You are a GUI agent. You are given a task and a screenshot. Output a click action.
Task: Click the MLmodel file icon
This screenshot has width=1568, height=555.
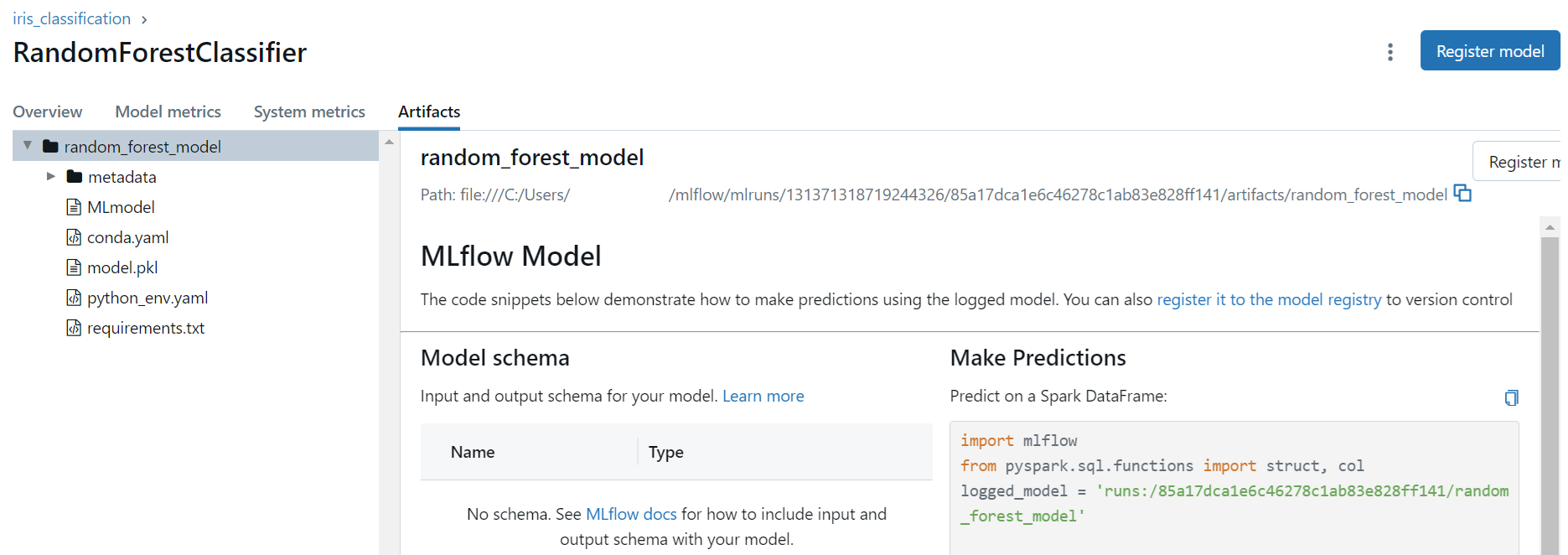[x=74, y=207]
